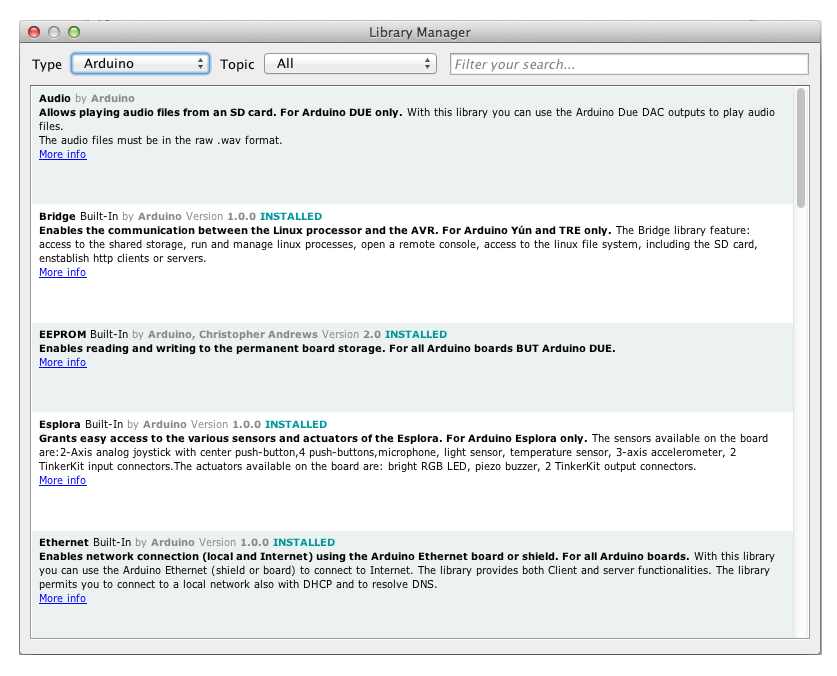Select the Audio library title
Image resolution: width=837 pixels, height=676 pixels.
[54, 98]
